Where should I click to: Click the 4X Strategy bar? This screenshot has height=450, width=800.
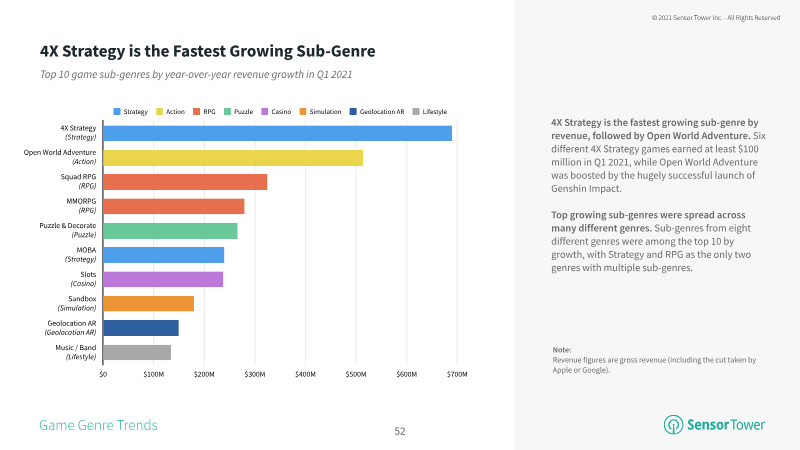278,133
